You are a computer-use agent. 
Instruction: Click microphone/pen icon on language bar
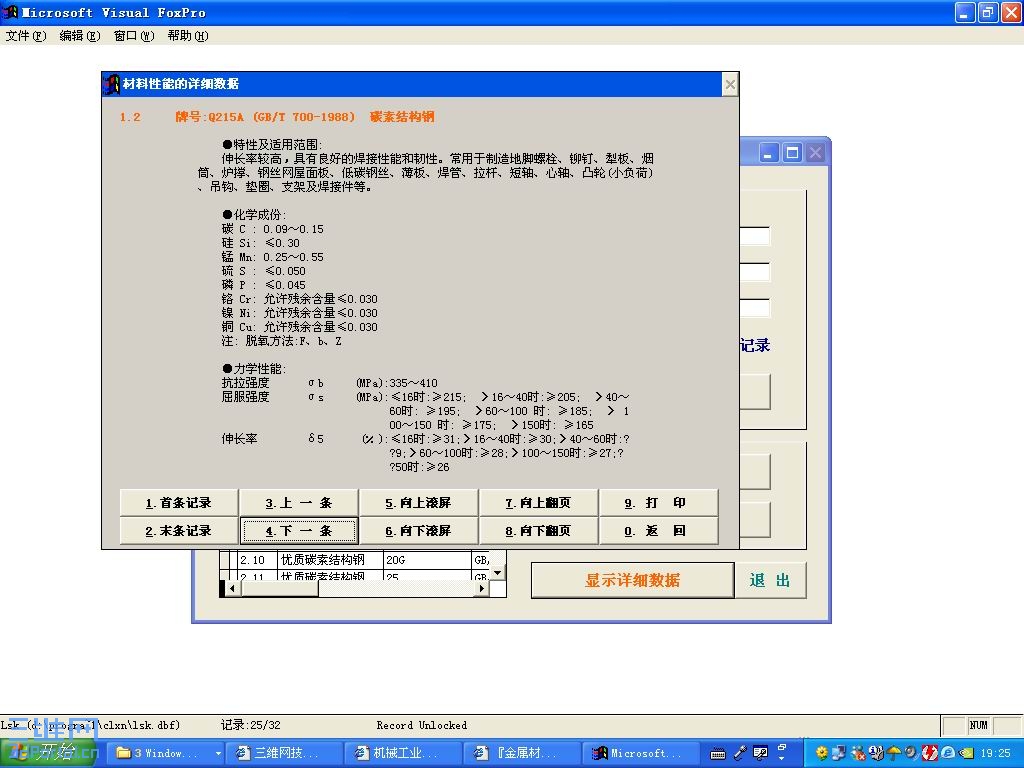(x=739, y=754)
